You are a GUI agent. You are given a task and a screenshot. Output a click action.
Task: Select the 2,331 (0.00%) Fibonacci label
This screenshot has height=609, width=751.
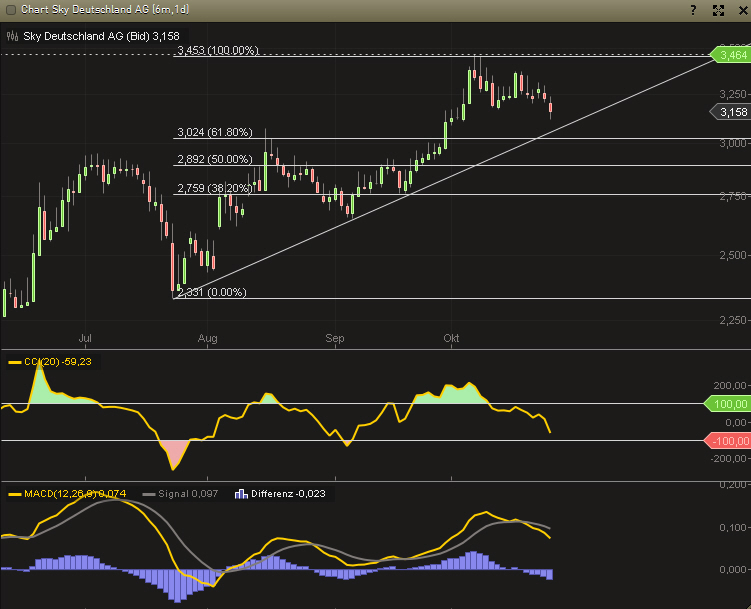pyautogui.click(x=212, y=292)
